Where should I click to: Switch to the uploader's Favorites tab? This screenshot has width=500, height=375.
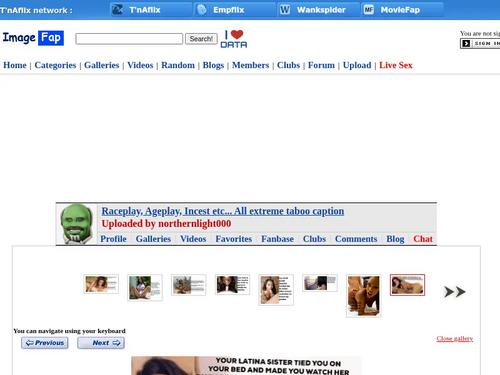point(234,239)
